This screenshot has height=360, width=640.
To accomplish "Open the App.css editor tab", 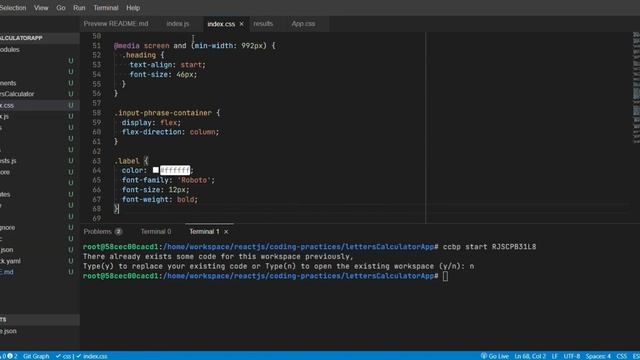I will click(303, 24).
